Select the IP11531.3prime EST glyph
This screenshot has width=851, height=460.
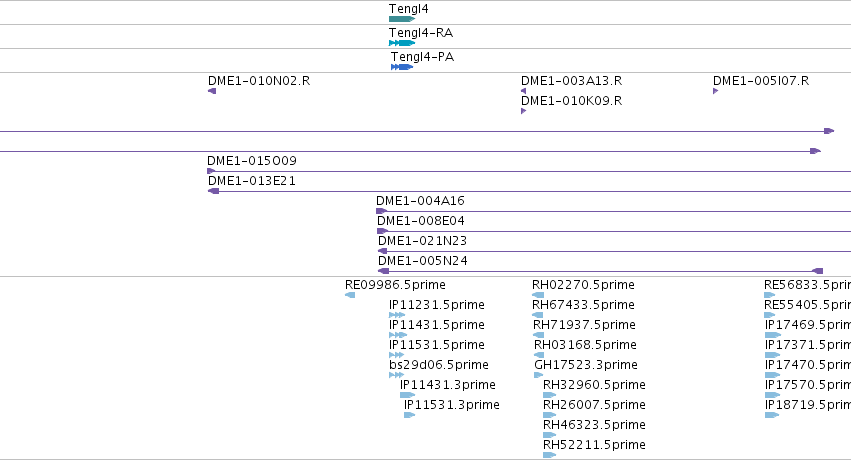coord(410,416)
